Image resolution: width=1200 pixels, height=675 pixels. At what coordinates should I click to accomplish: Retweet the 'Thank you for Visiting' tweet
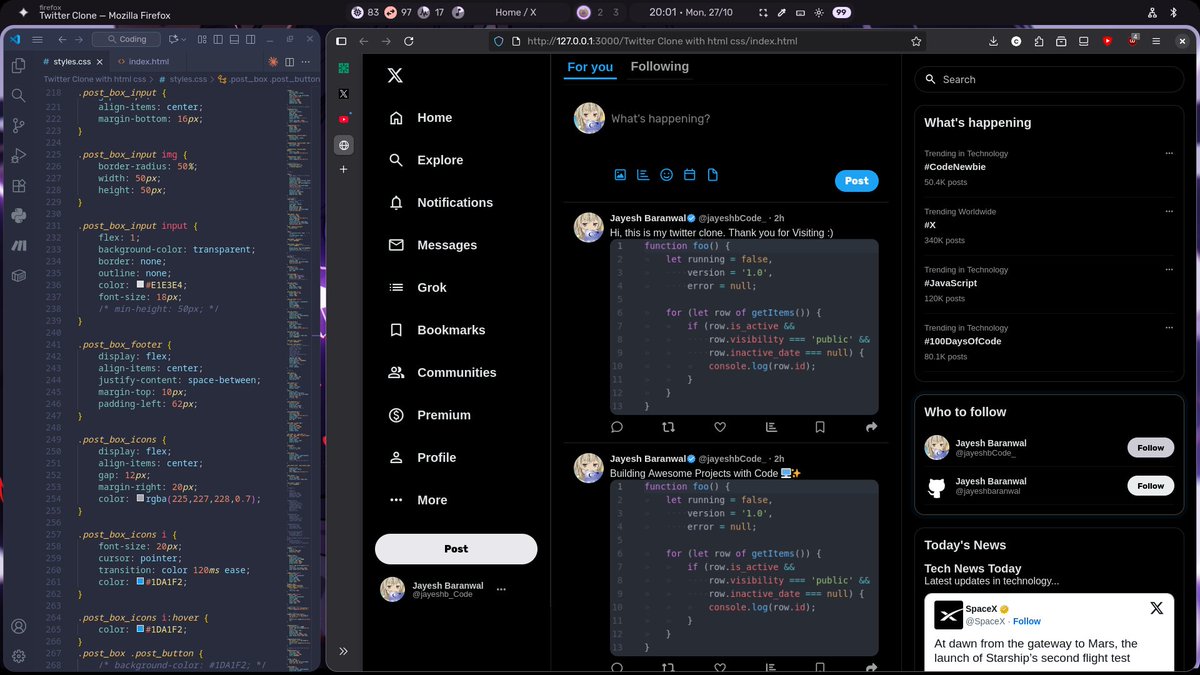[668, 427]
